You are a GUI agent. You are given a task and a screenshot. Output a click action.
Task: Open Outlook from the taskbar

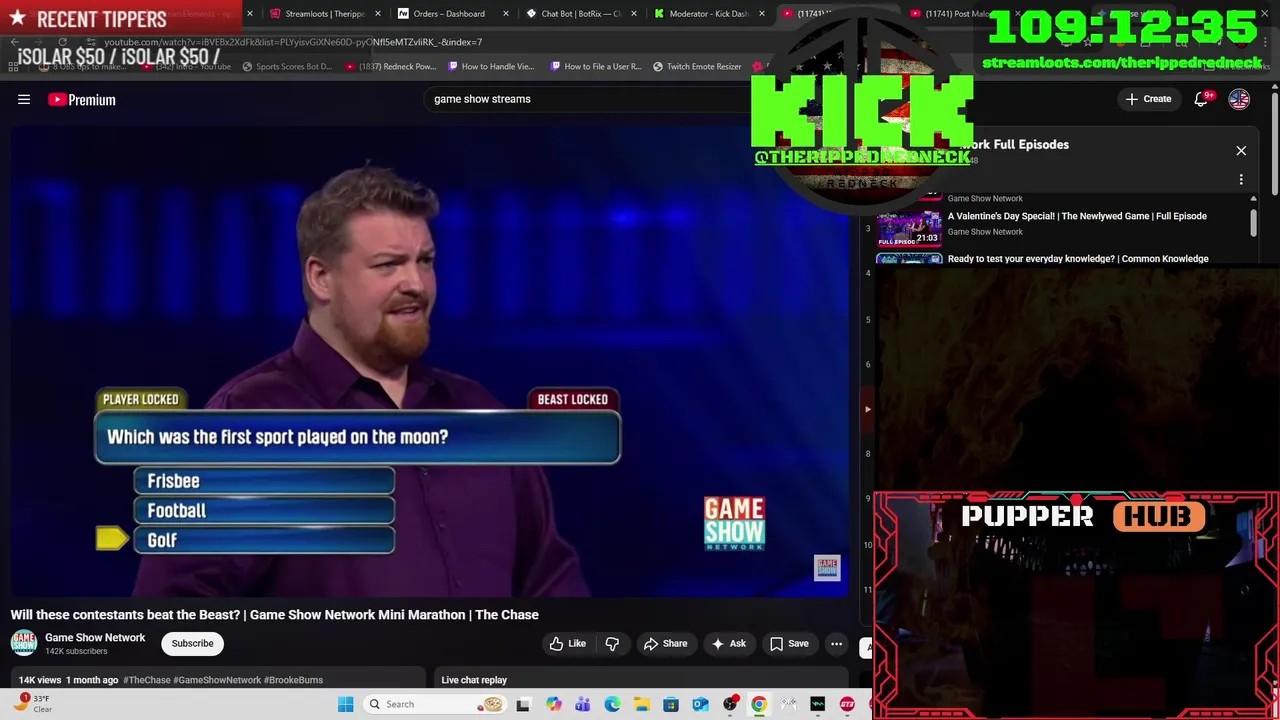700,704
